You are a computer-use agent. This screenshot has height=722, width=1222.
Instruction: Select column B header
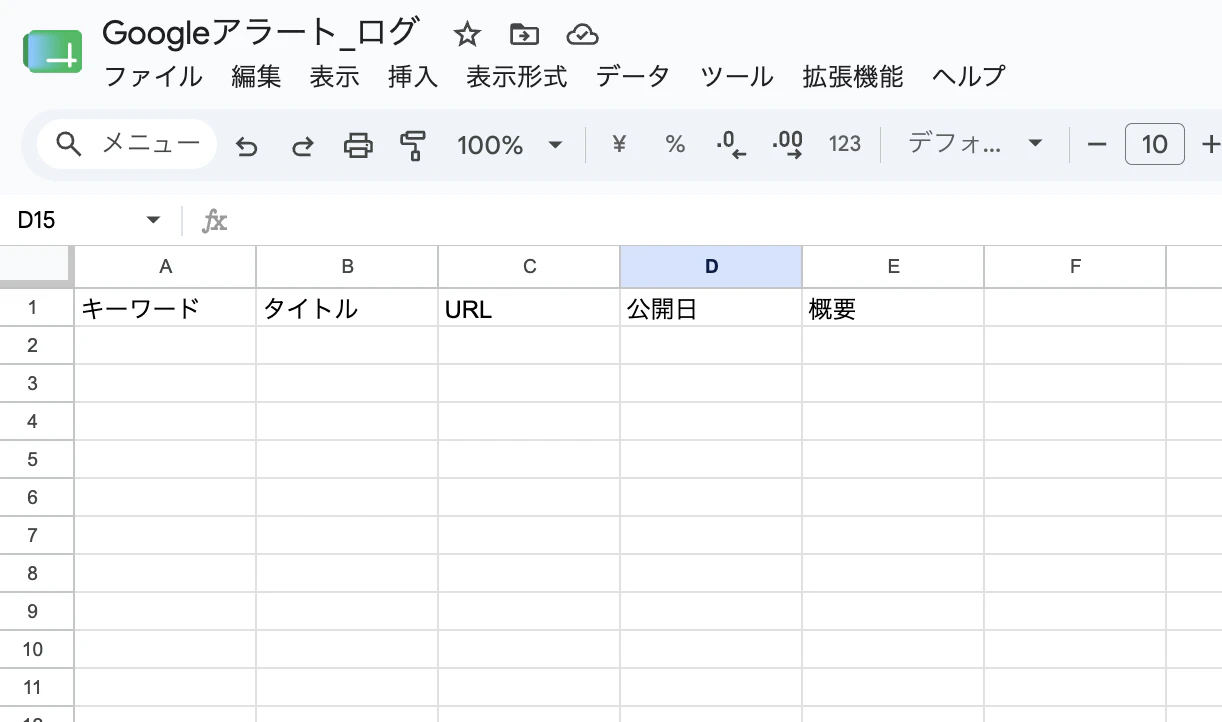(x=347, y=266)
